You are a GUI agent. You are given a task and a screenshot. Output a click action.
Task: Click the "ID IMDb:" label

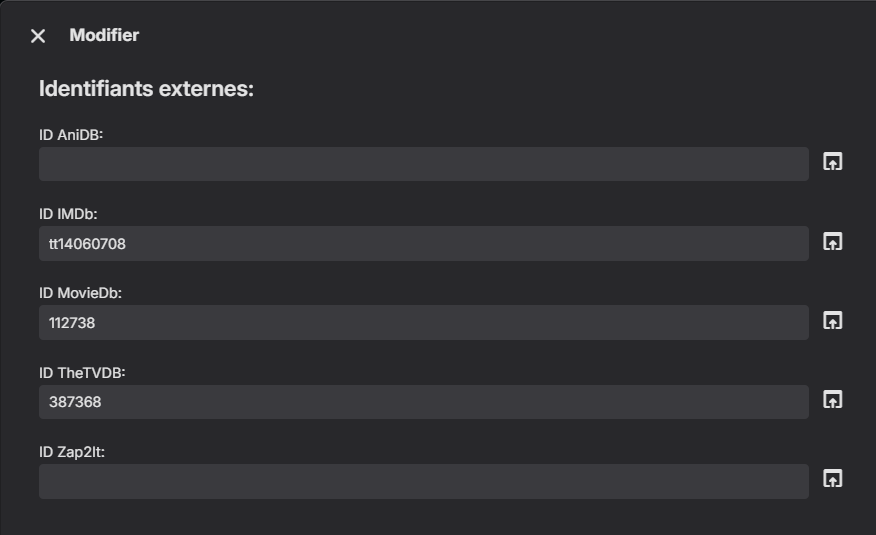(x=68, y=214)
